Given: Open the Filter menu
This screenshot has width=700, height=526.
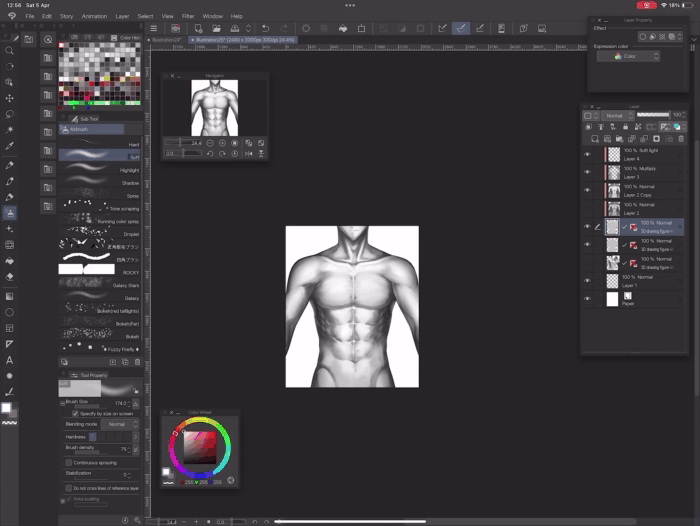Looking at the screenshot, I should 188,16.
